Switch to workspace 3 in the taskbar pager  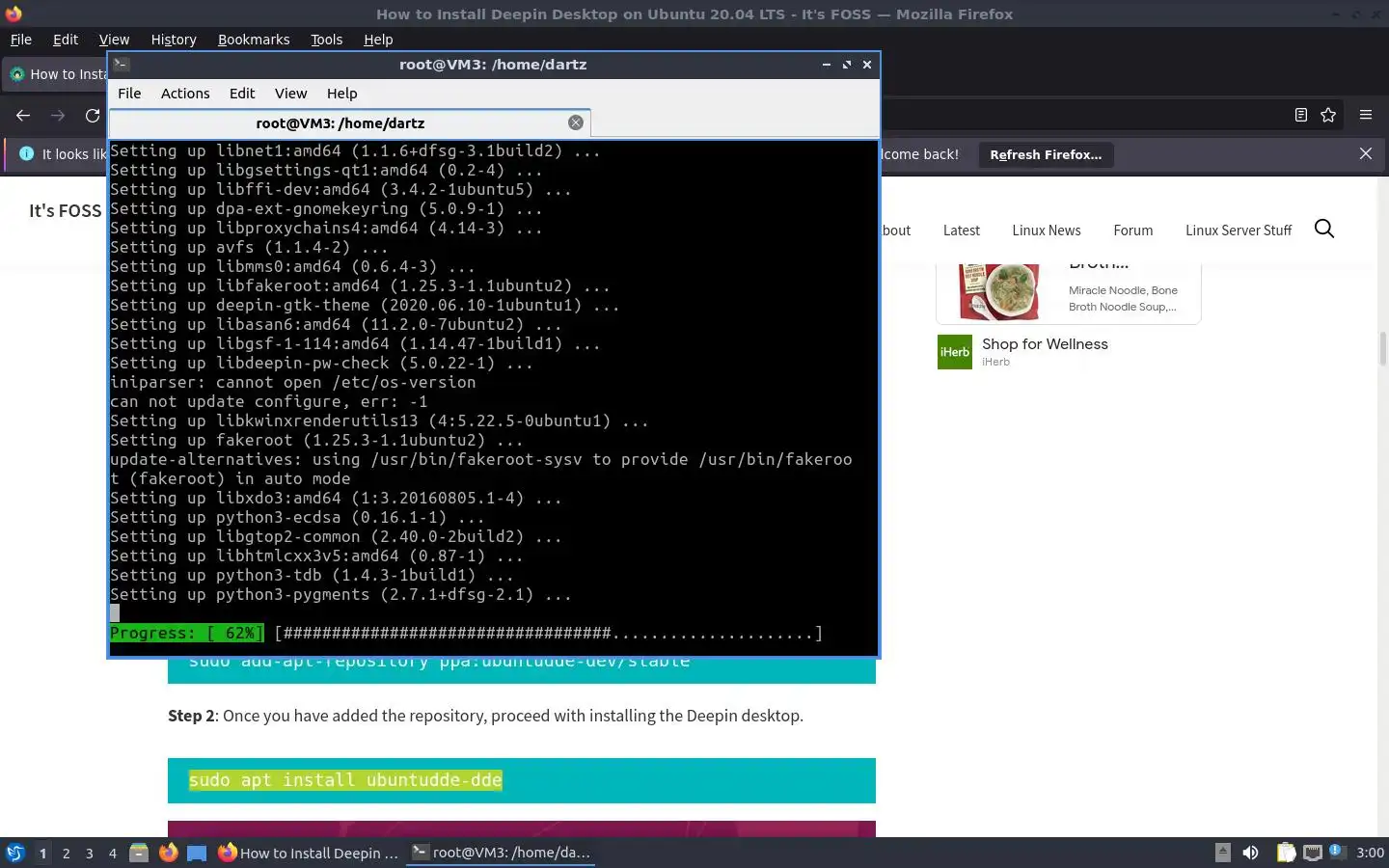tap(89, 854)
